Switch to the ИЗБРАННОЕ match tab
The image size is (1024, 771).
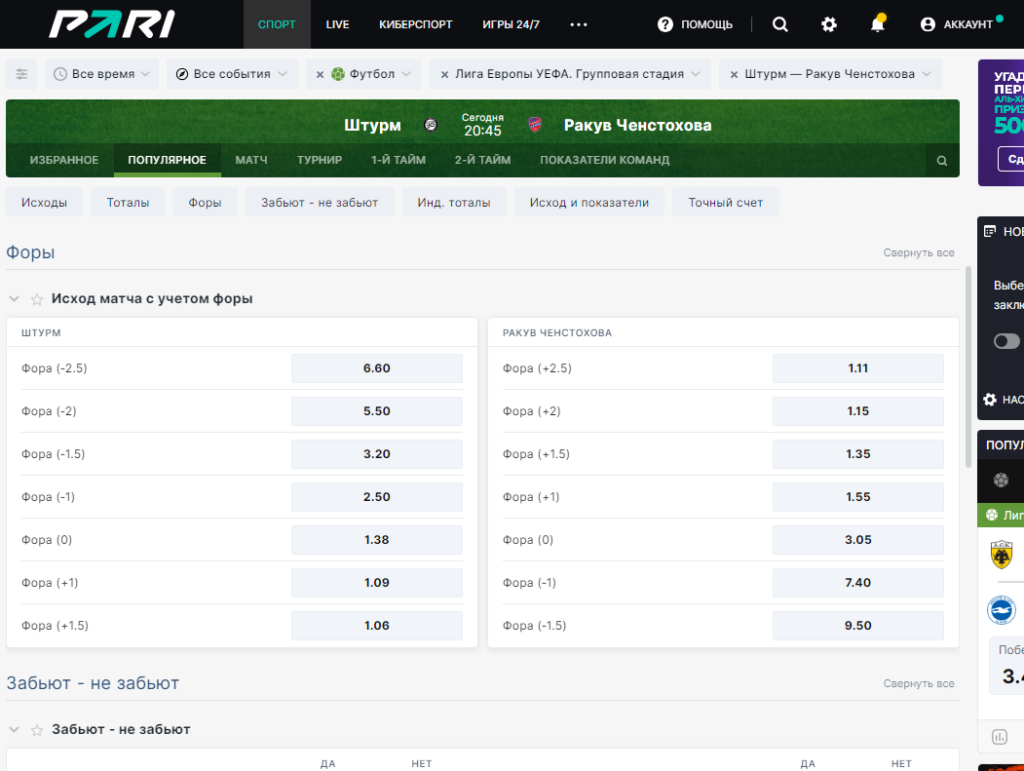(64, 160)
